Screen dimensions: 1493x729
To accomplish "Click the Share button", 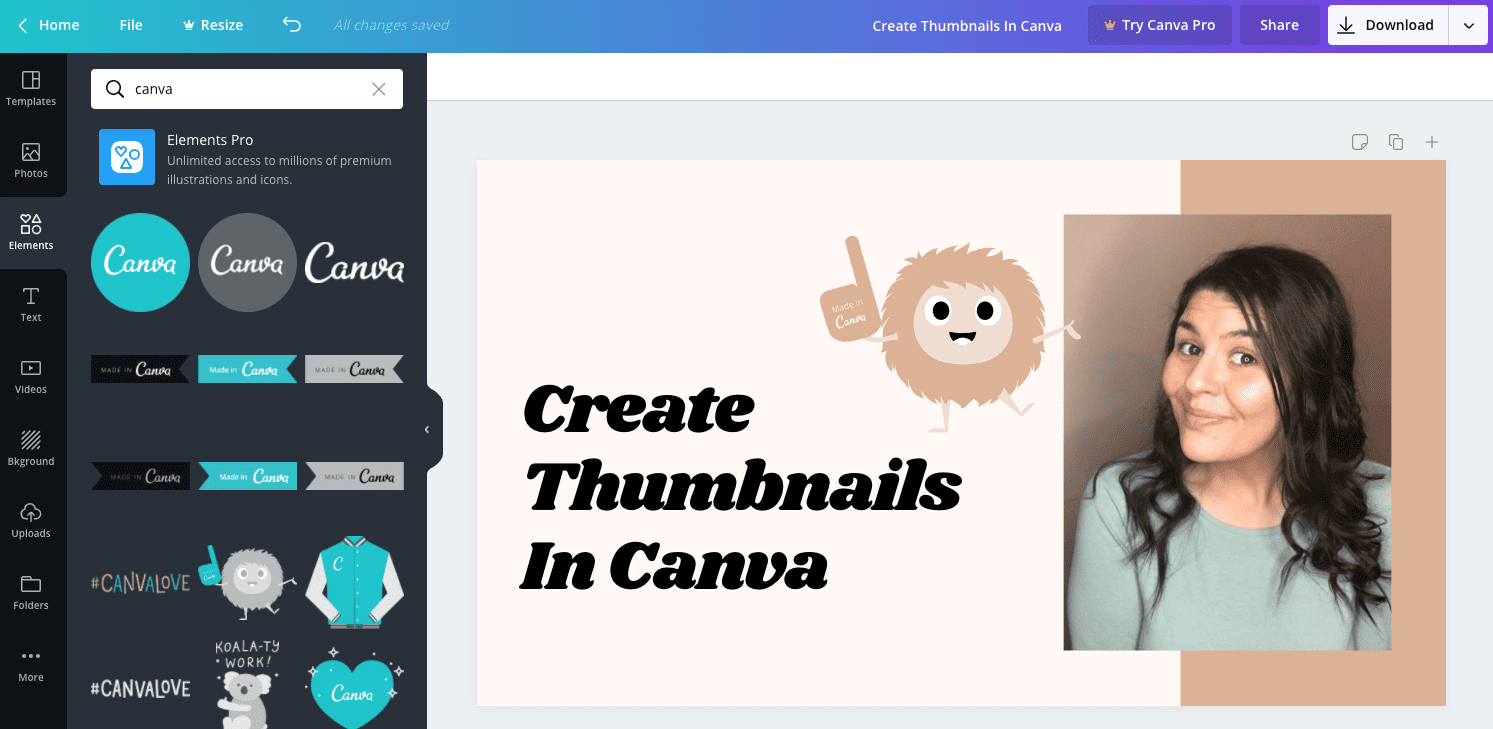I will [1279, 25].
